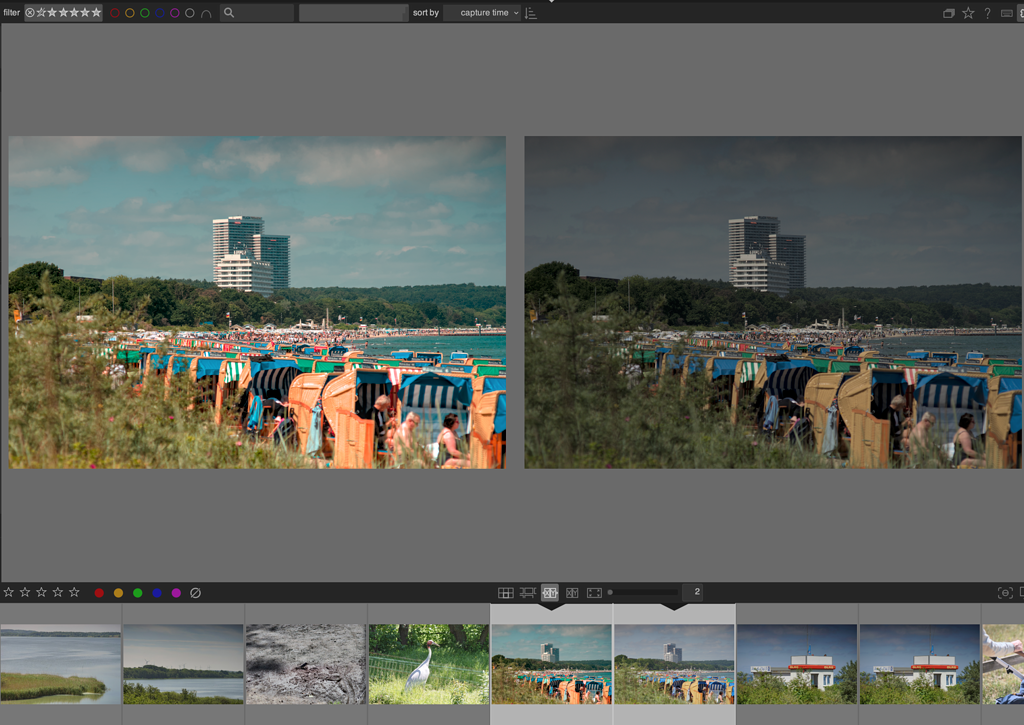Open the help question mark icon

tap(988, 13)
